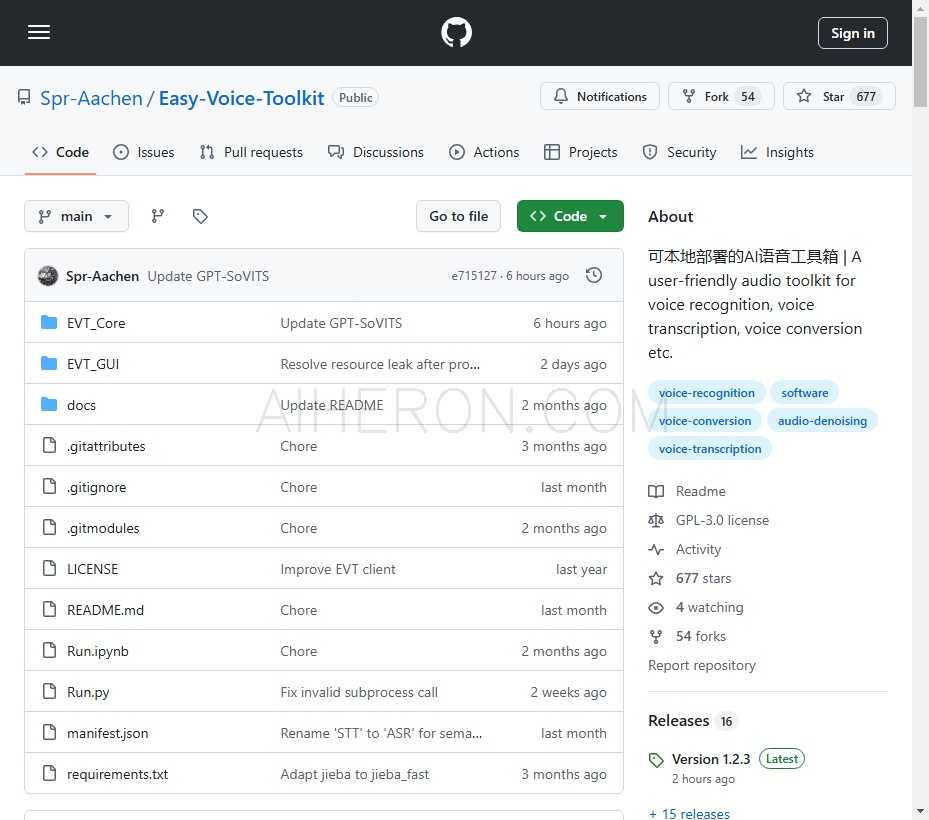Star the repository
The image size is (929, 820).
coord(839,97)
